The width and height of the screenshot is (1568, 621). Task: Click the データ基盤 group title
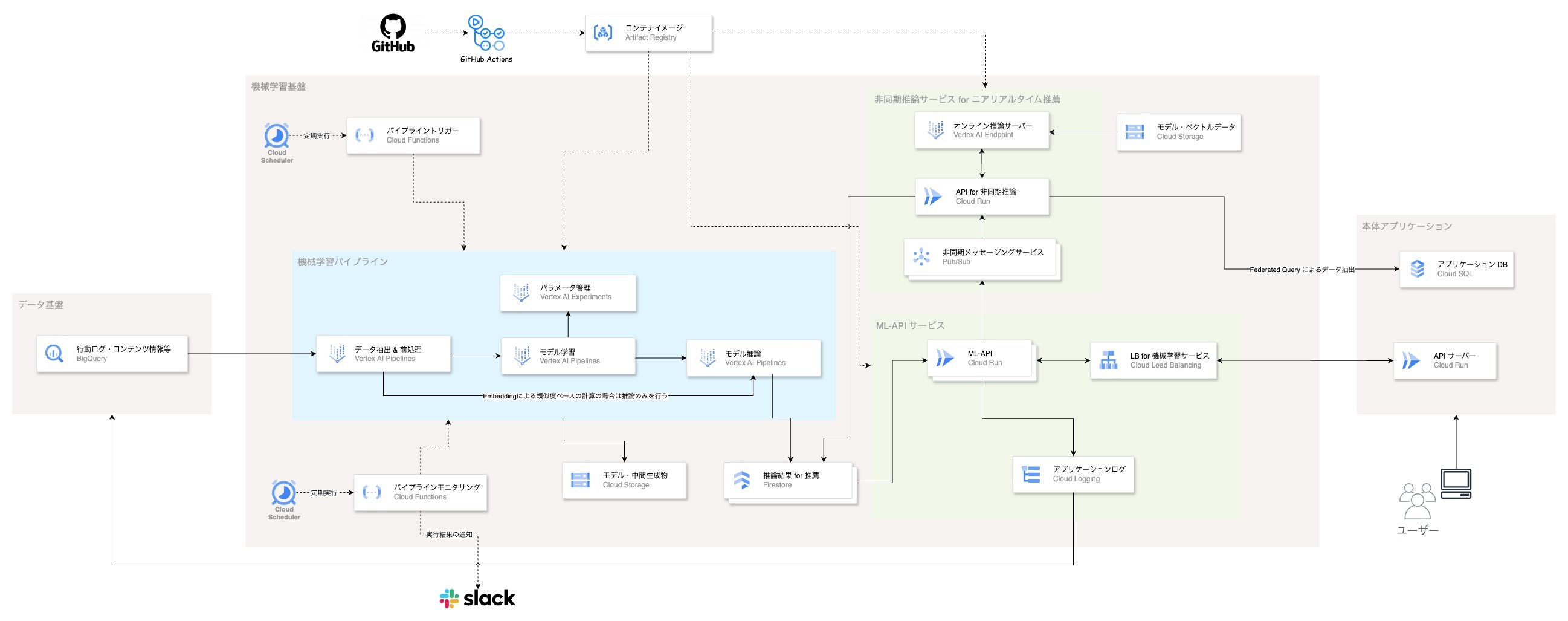[x=40, y=305]
